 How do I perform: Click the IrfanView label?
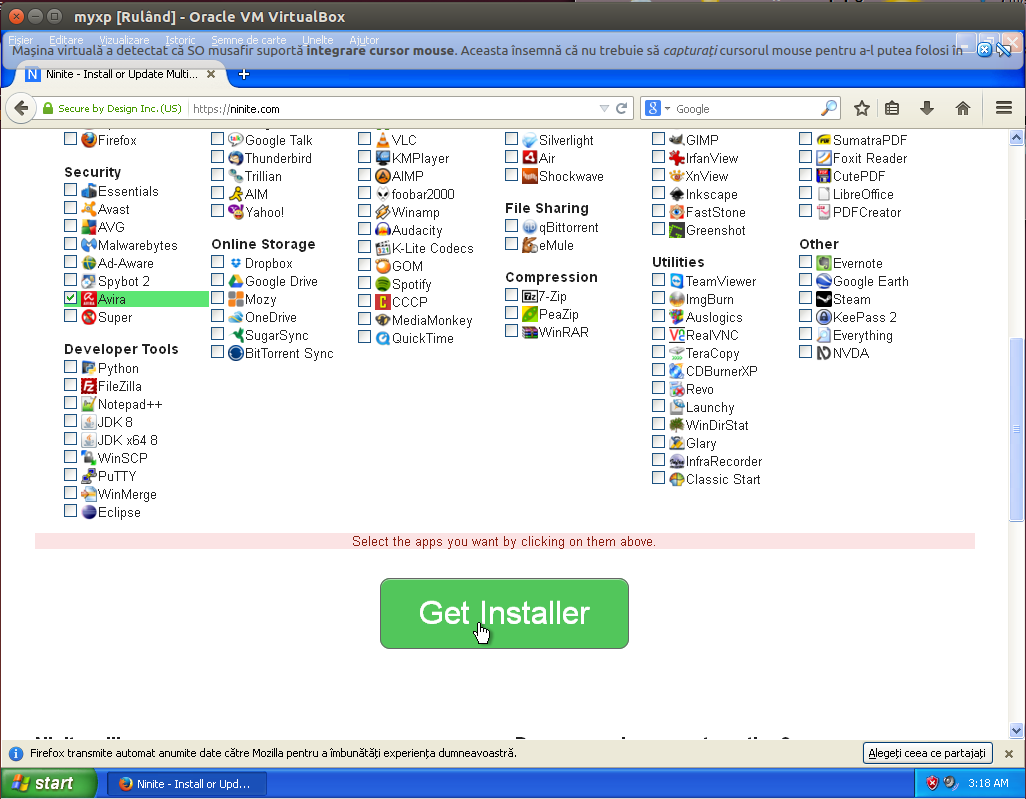[711, 158]
